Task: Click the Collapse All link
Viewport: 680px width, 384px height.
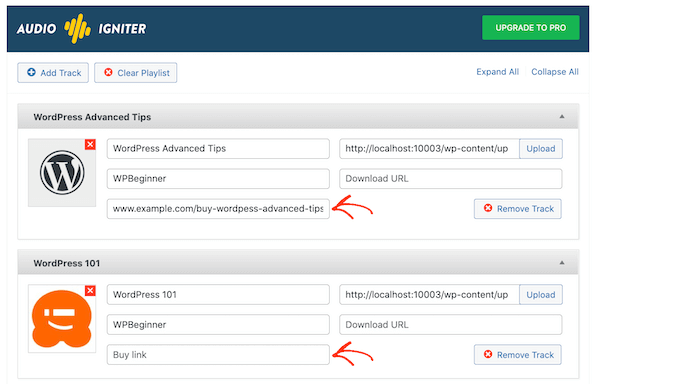Action: click(x=555, y=72)
